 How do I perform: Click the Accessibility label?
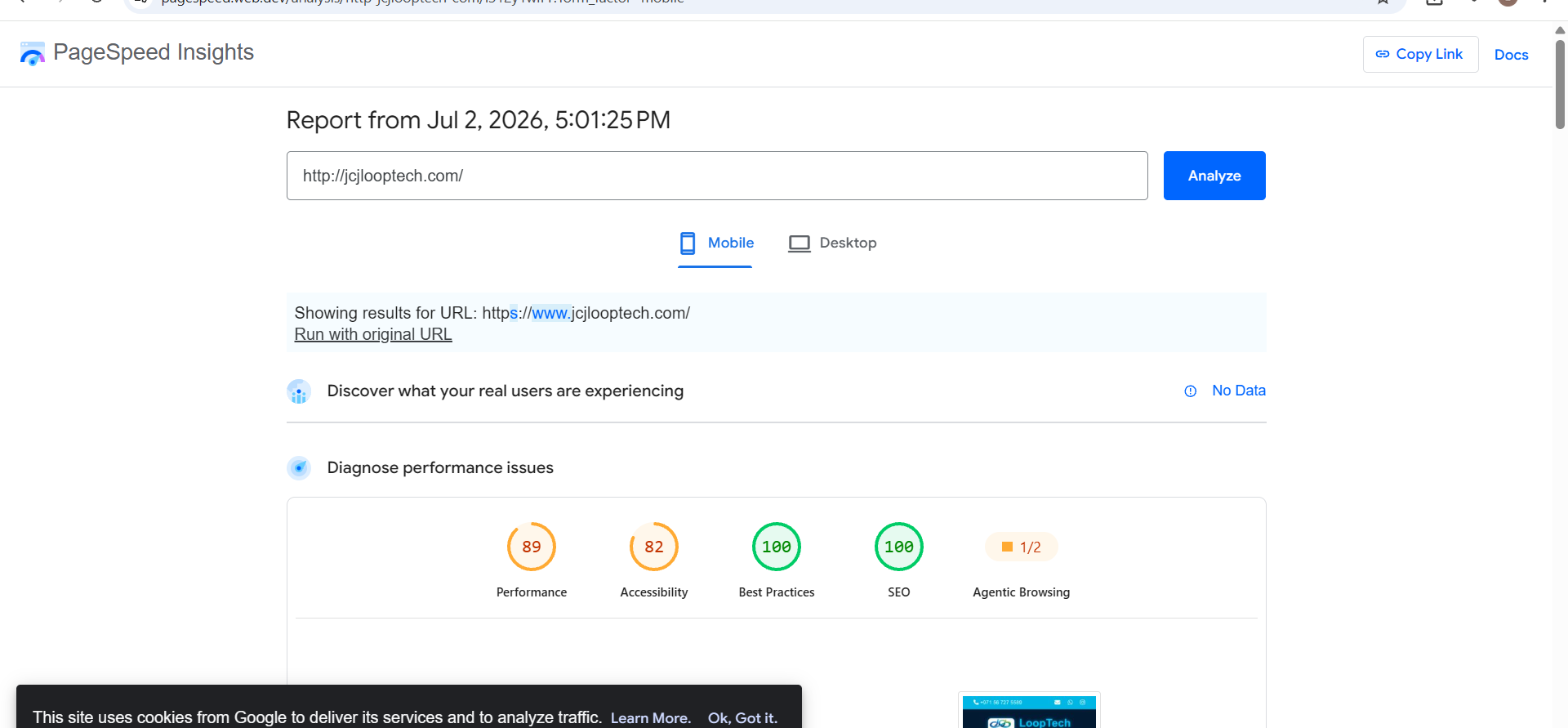click(654, 592)
